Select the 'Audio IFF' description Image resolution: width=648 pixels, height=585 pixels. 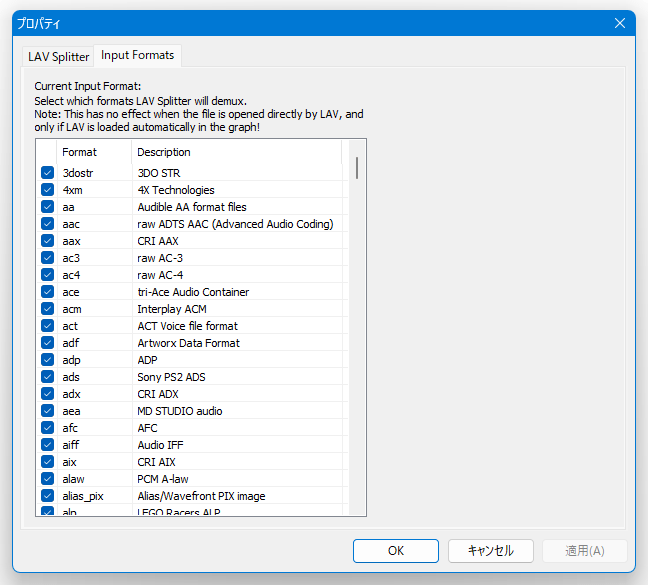[160, 445]
